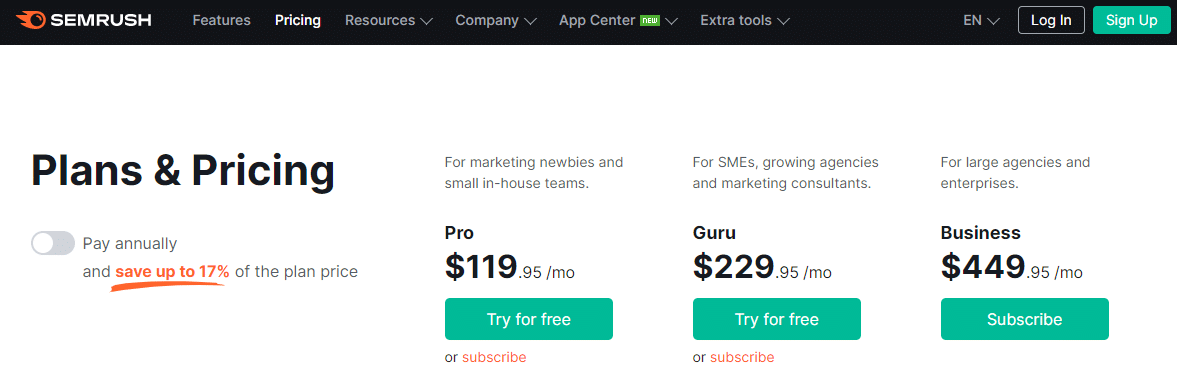Expand the App Center menu

[x=619, y=20]
